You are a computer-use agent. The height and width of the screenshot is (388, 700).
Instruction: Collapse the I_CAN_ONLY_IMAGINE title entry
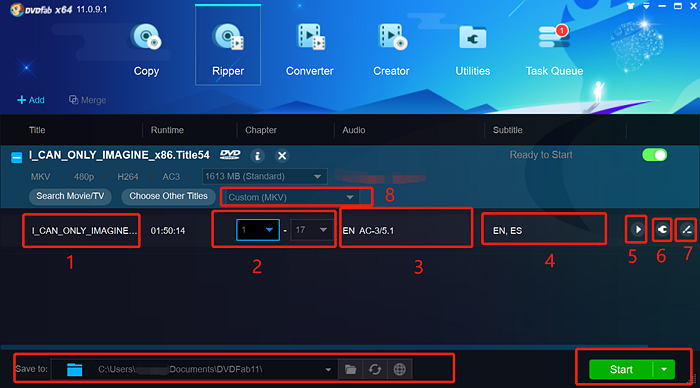click(17, 157)
